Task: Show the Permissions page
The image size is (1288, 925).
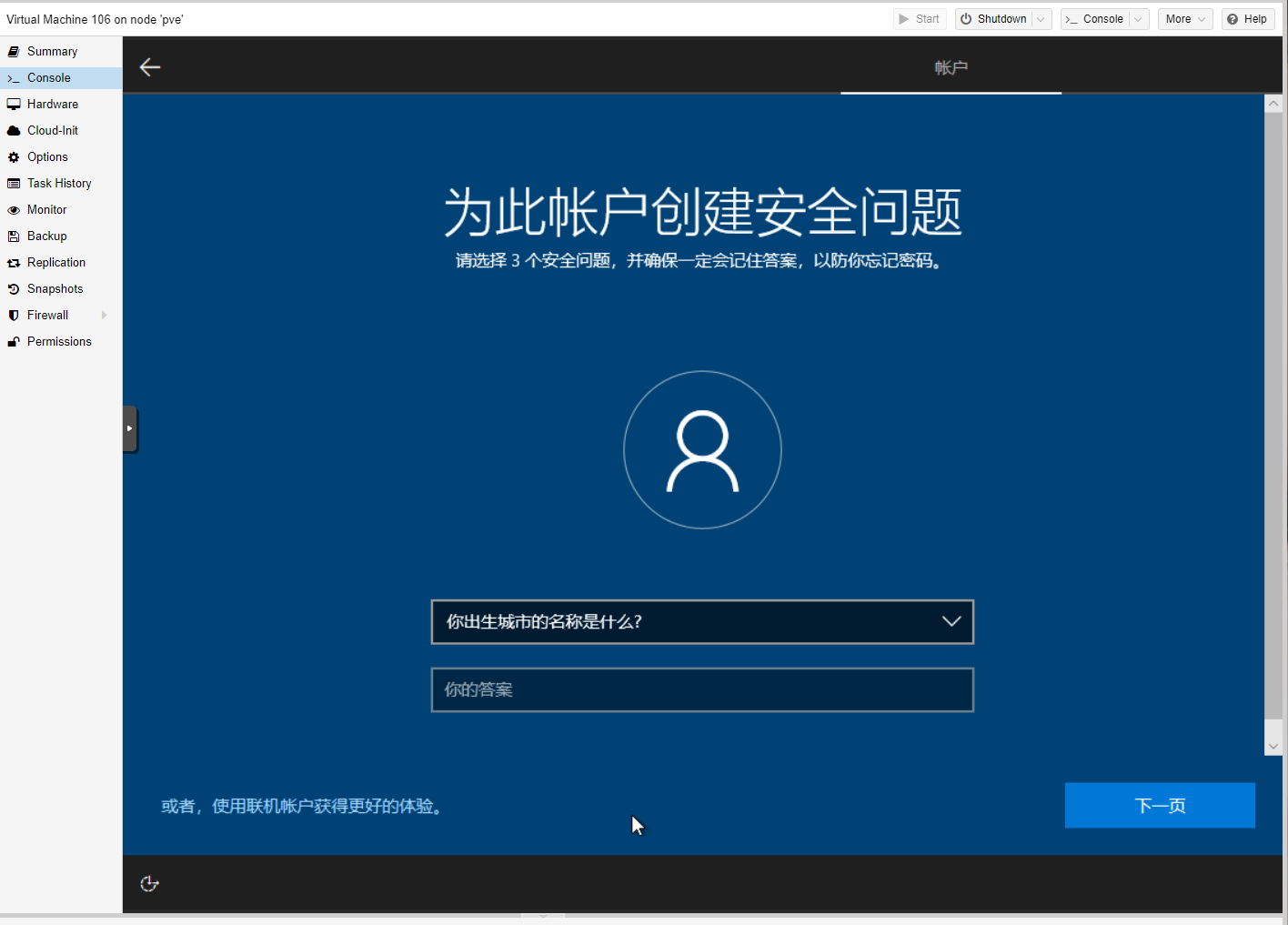Action: 59,342
